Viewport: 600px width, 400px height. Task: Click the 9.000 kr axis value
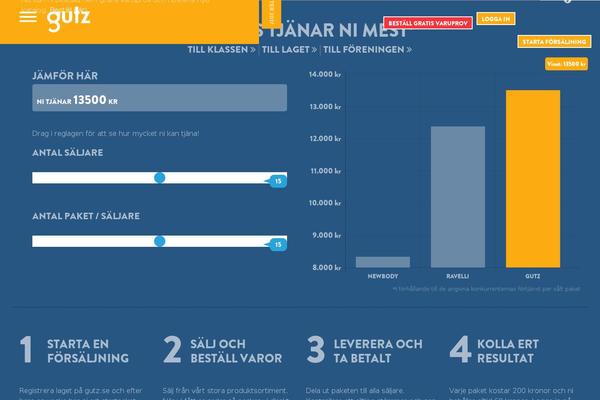click(x=326, y=235)
